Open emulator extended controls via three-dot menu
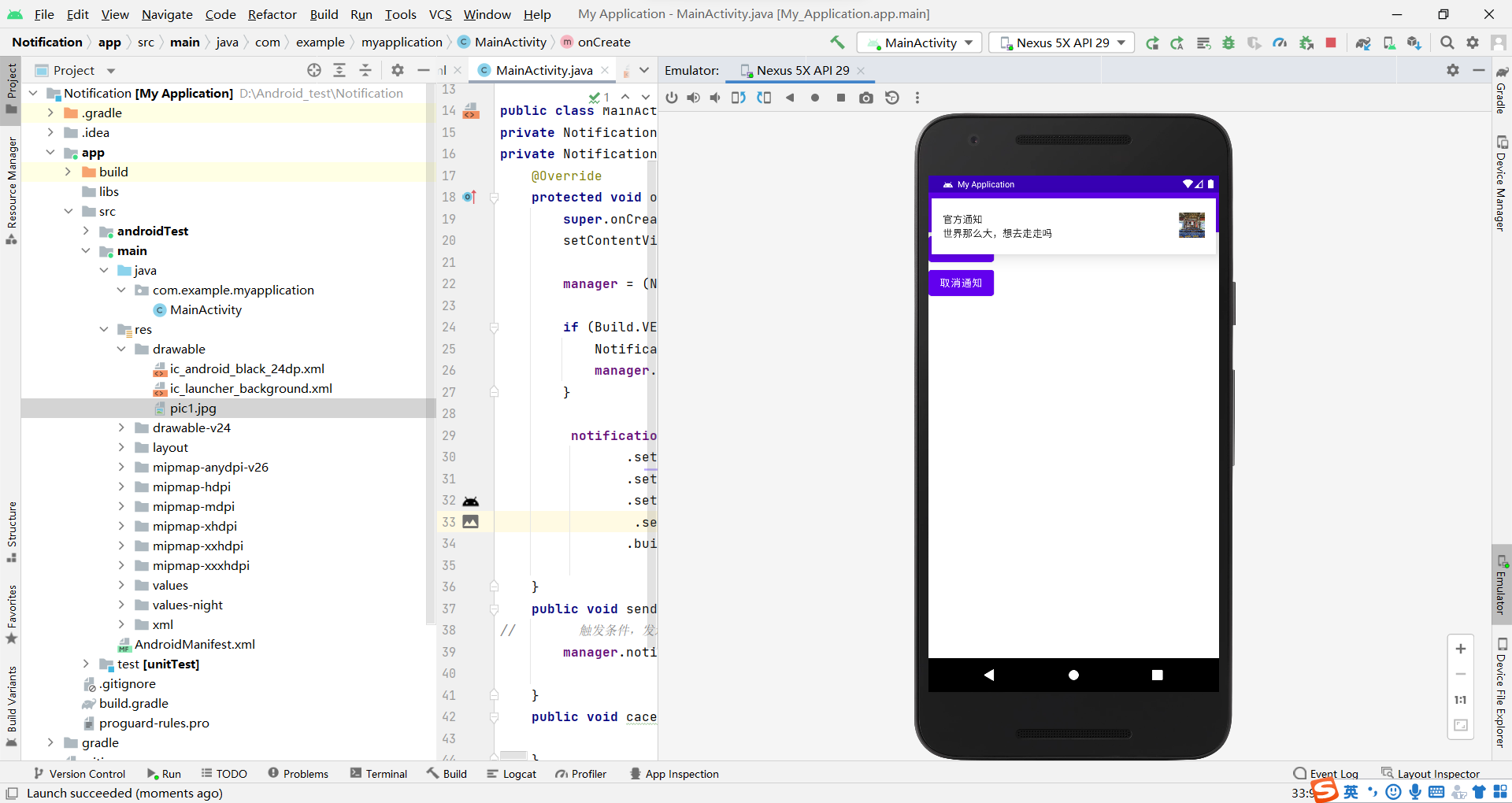 pyautogui.click(x=917, y=98)
